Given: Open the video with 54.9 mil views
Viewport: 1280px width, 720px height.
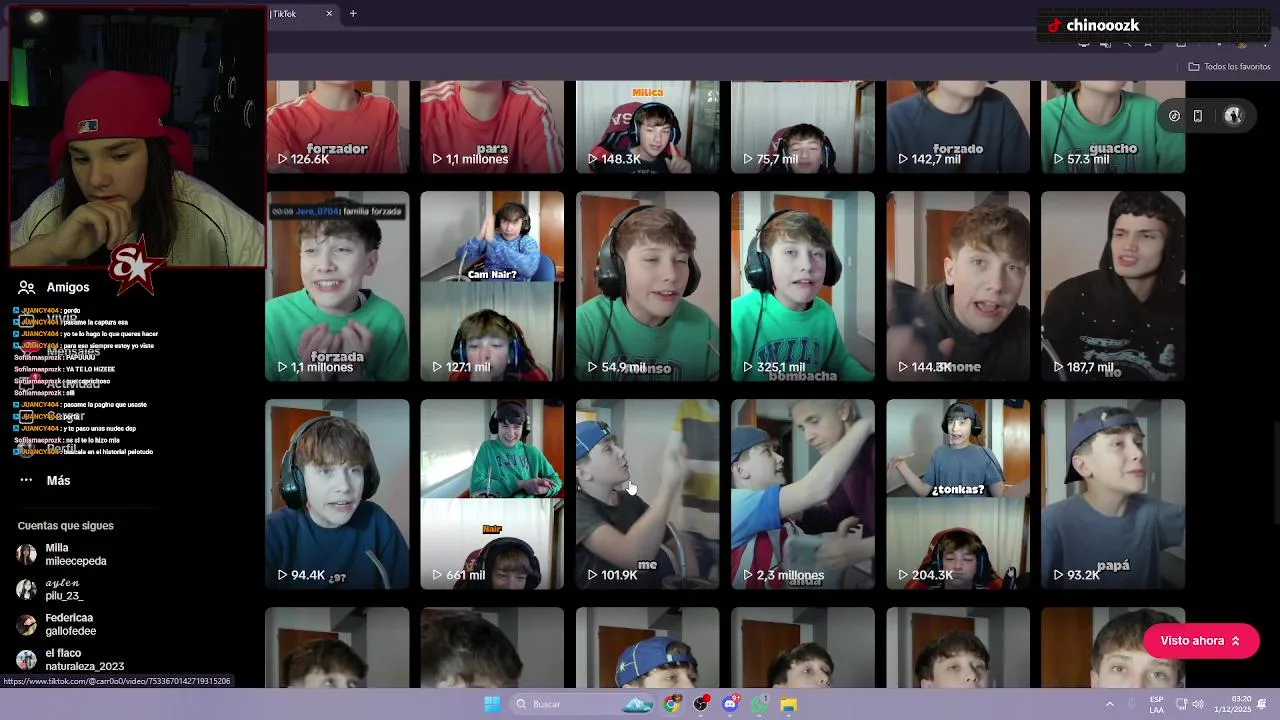Looking at the screenshot, I should click(647, 286).
